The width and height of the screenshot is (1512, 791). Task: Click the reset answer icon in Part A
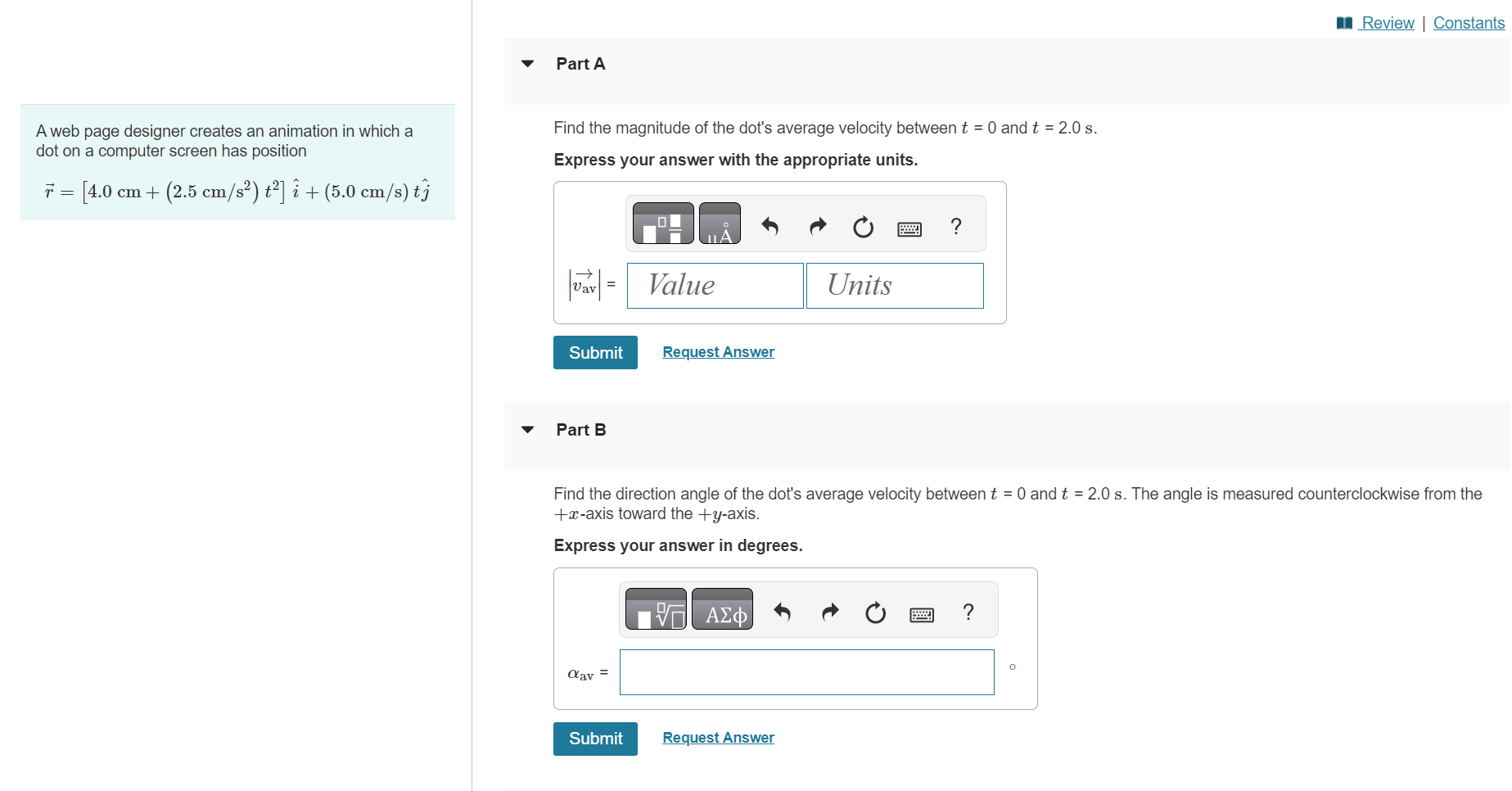863,226
